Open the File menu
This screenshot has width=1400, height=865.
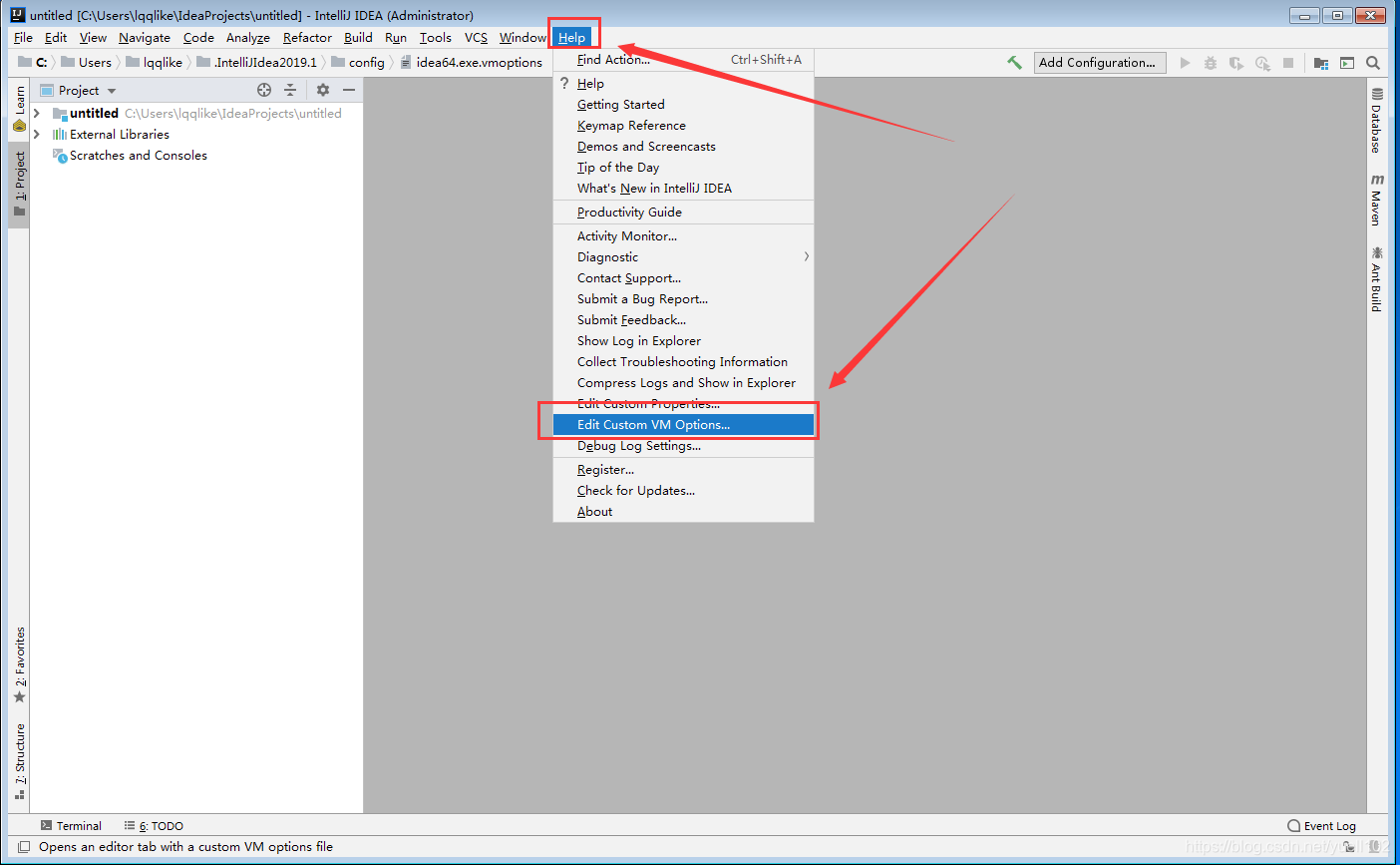23,38
